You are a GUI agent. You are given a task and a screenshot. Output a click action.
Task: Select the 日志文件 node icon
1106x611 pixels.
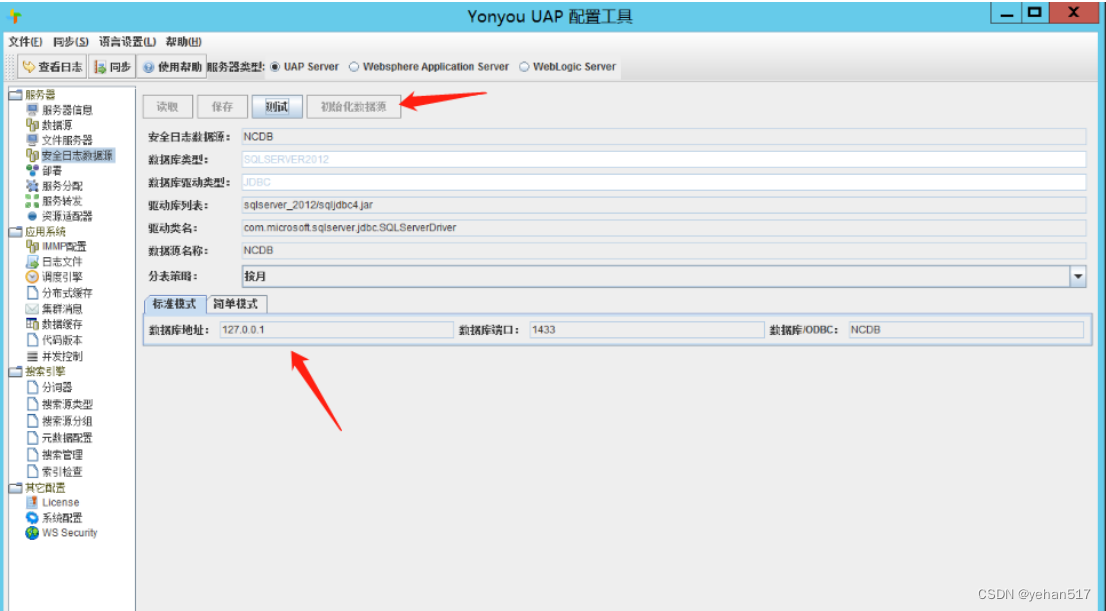pos(32,262)
